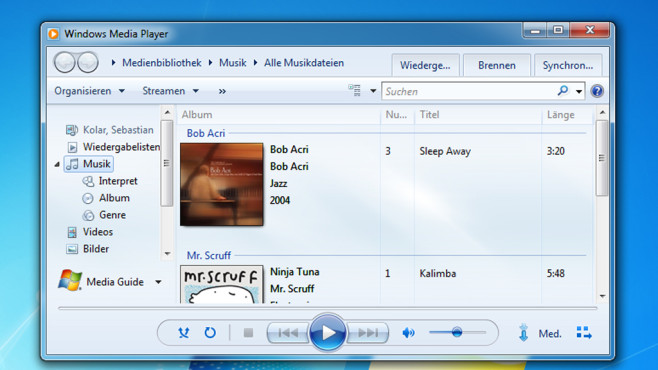The height and width of the screenshot is (370, 658).
Task: Click the Stop playback button
Action: [x=248, y=333]
